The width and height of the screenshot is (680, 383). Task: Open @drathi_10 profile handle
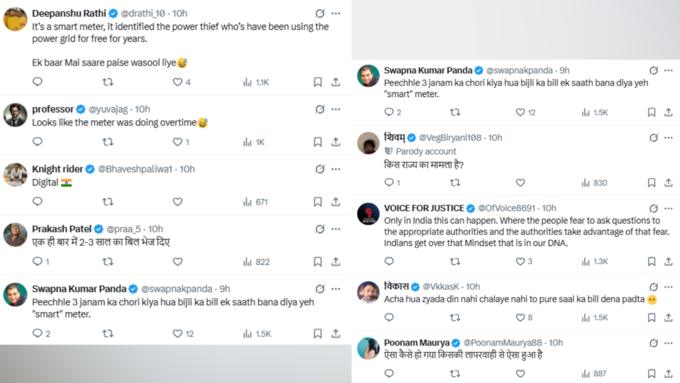pos(143,13)
